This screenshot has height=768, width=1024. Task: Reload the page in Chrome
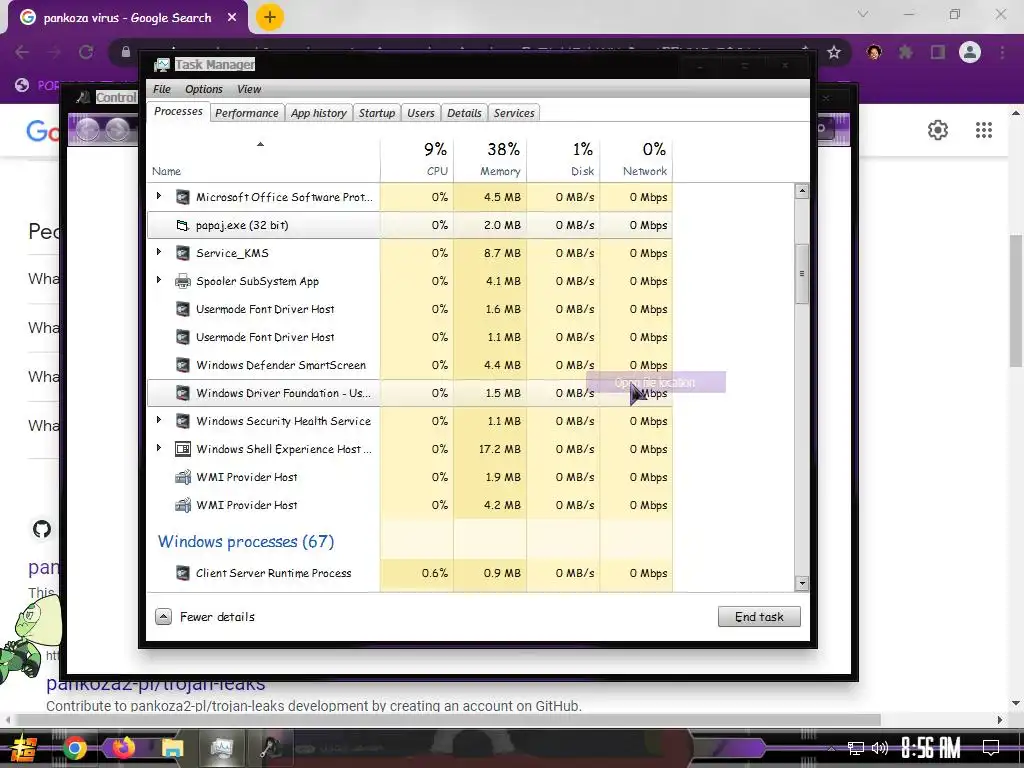[x=86, y=52]
